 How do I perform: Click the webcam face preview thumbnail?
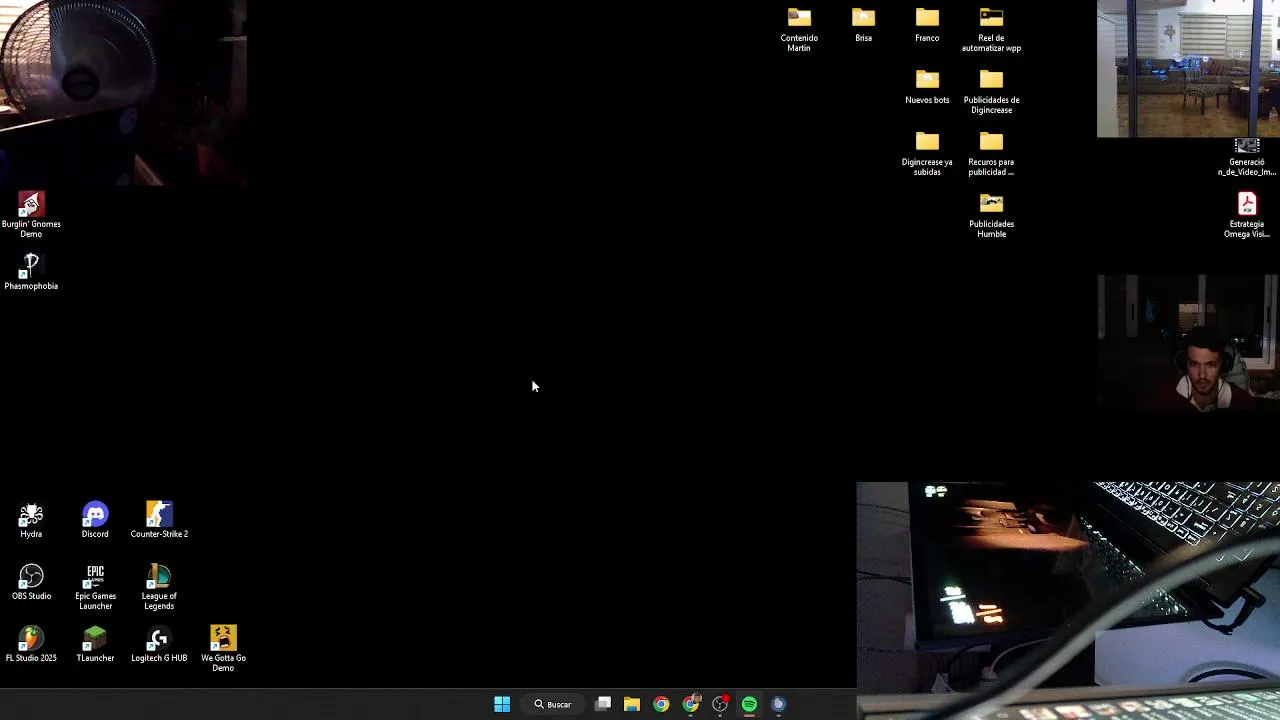pos(1188,343)
